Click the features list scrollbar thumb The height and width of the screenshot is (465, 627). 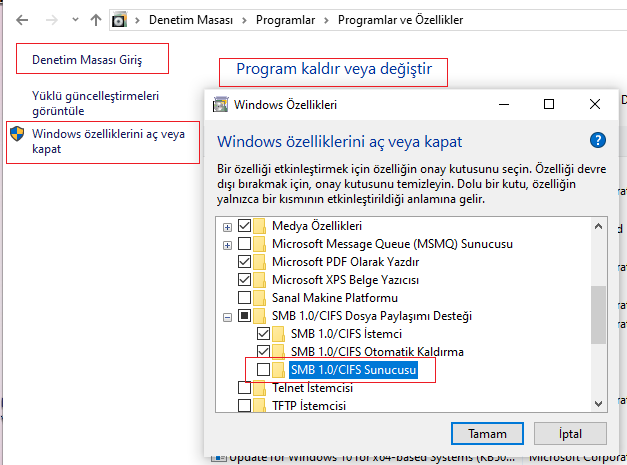[x=598, y=314]
